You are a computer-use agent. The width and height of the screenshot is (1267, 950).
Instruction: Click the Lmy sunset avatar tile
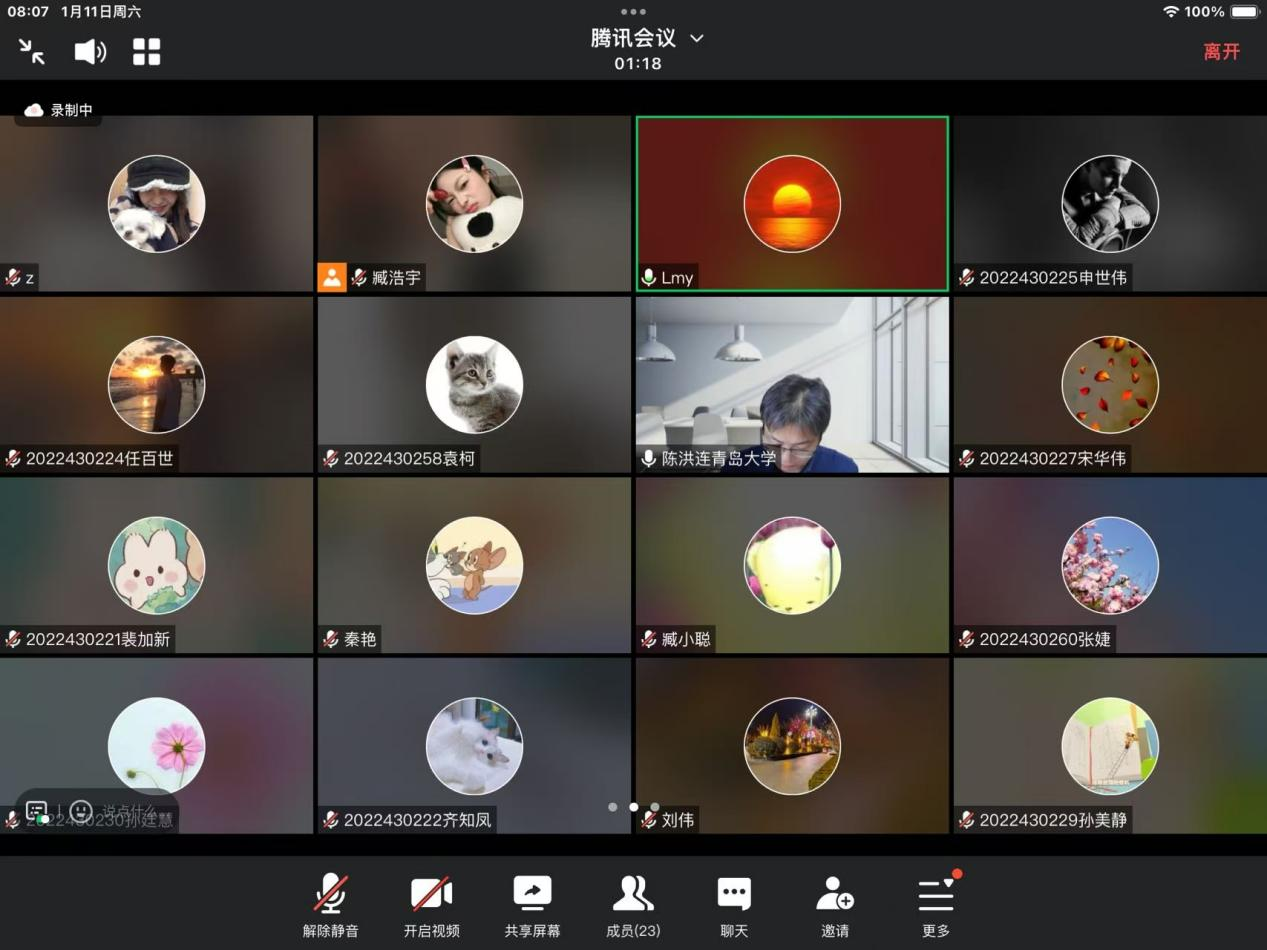coord(792,204)
